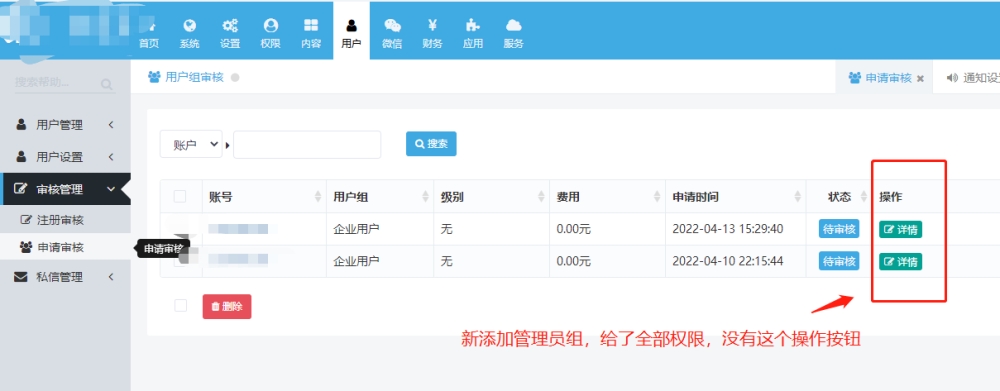Click the search magnifier in the sidebar

point(107,84)
